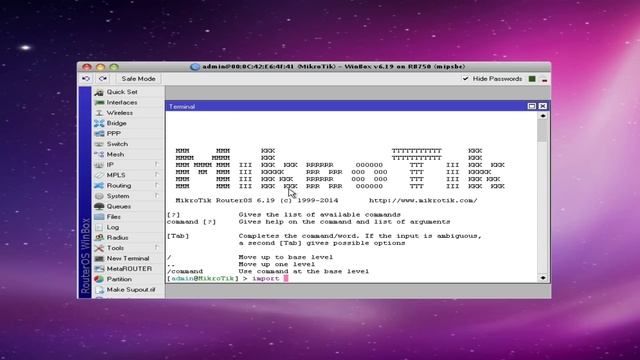Click the red indicator next to green square
Screen dimensions: 640x360
tap(544, 80)
